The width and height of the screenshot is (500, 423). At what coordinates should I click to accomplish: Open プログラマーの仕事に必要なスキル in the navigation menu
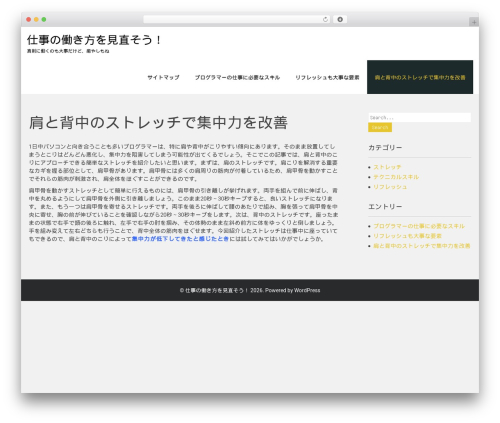[x=237, y=77]
